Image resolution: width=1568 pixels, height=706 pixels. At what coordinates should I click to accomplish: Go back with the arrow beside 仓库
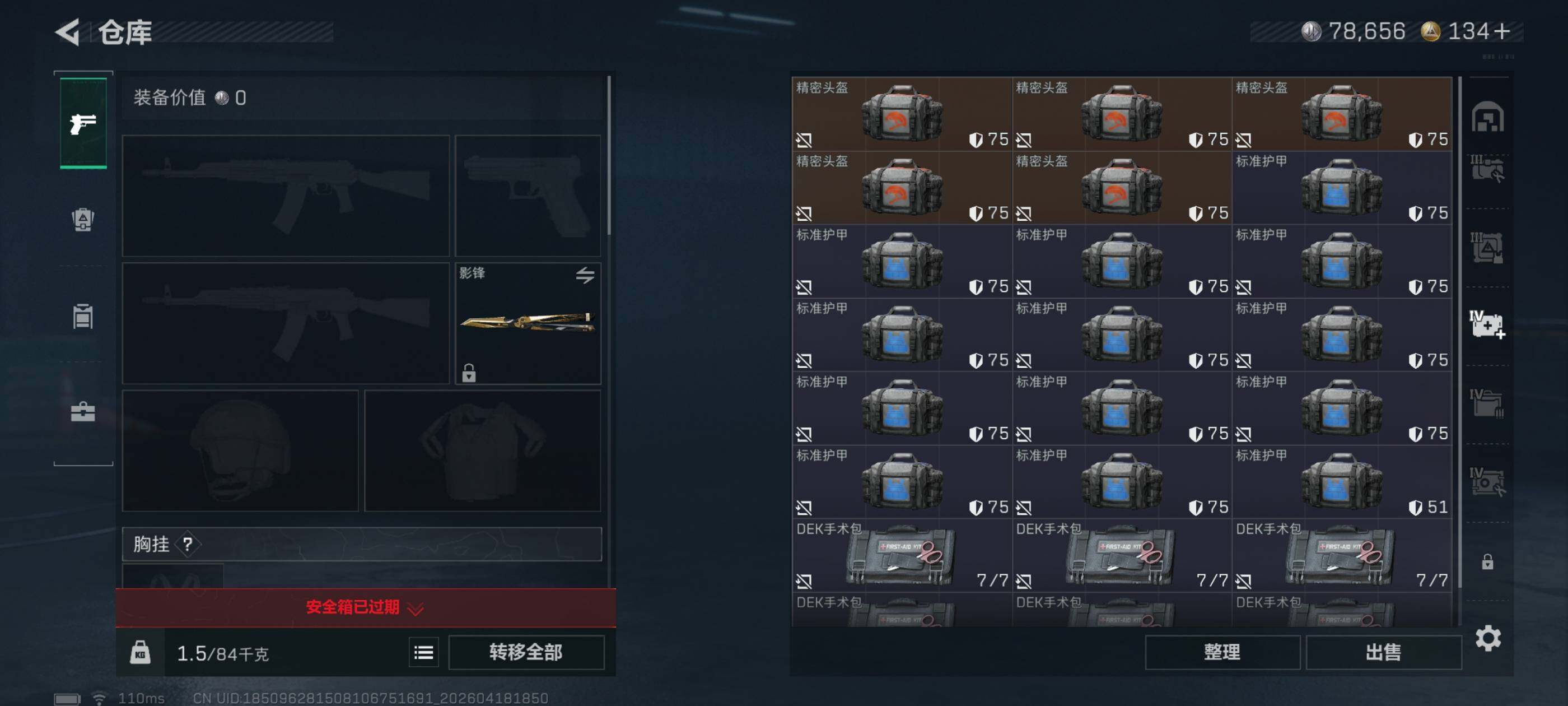[68, 32]
